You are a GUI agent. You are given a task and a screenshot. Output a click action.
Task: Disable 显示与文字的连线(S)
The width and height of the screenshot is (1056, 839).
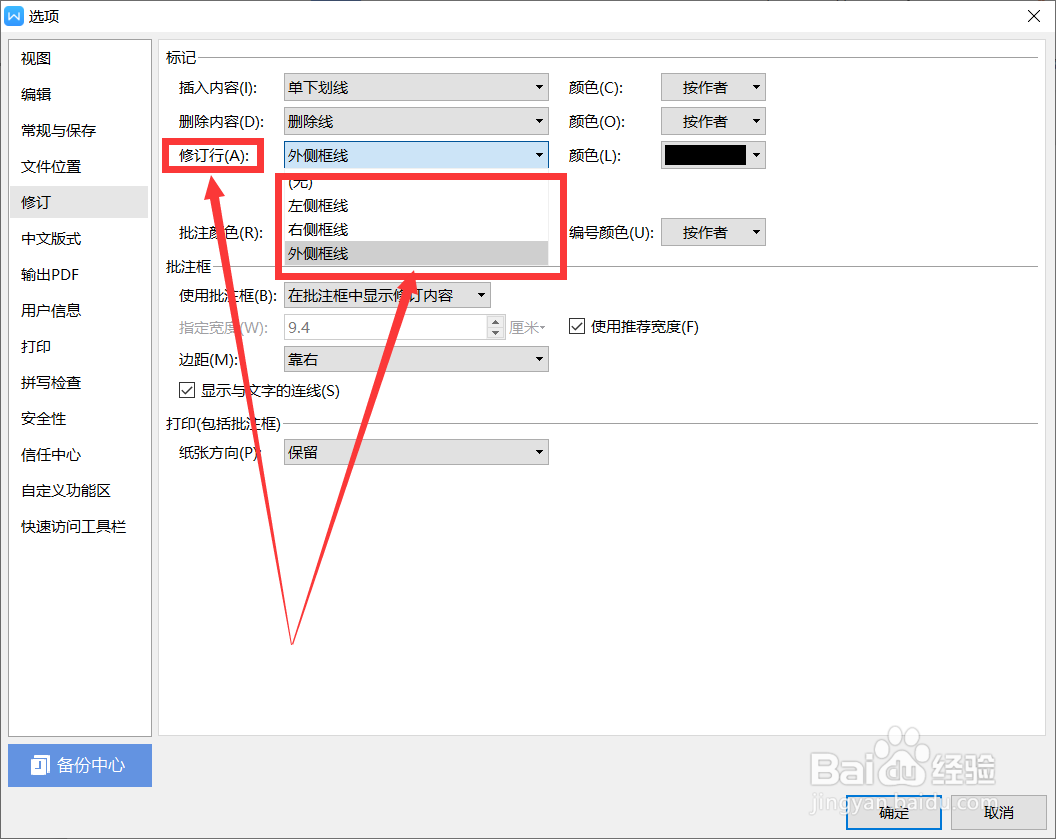(187, 390)
